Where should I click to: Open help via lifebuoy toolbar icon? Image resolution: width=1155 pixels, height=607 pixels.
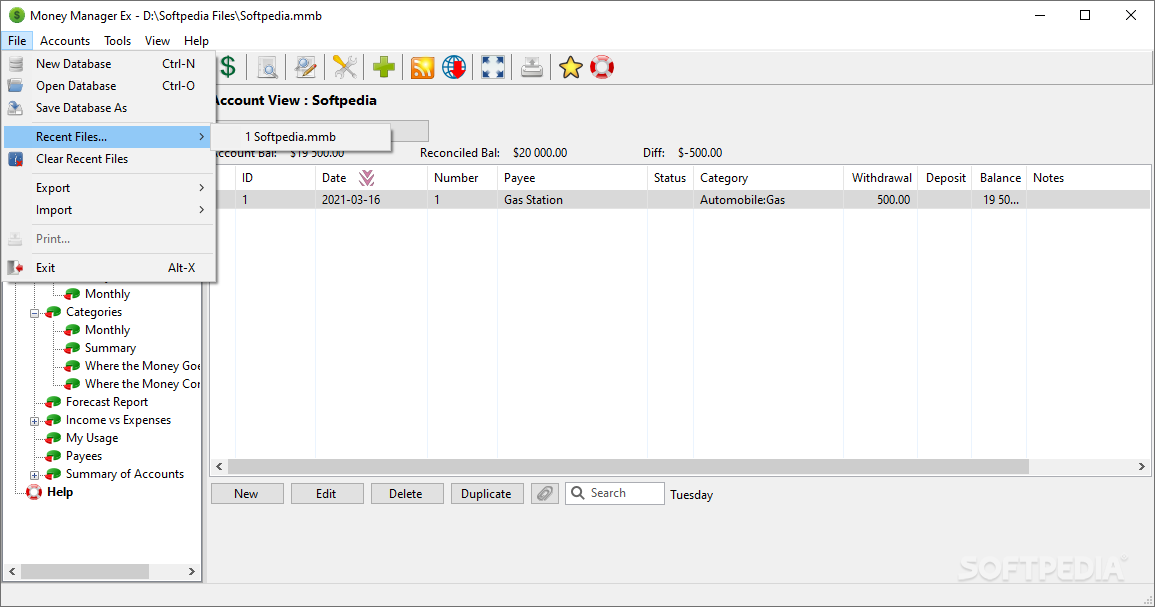point(602,67)
